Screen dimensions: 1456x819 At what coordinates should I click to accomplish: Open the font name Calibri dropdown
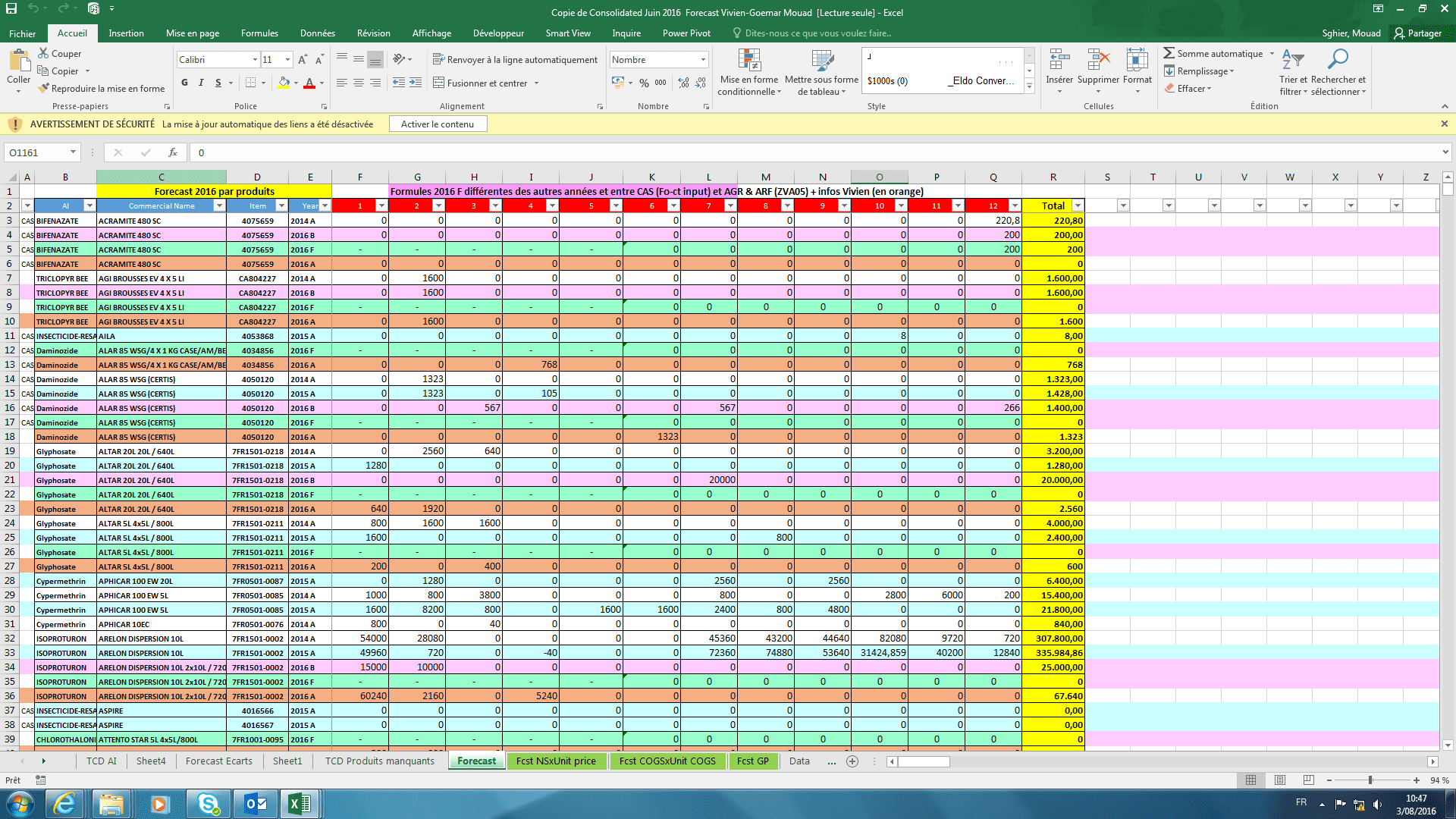[x=255, y=60]
